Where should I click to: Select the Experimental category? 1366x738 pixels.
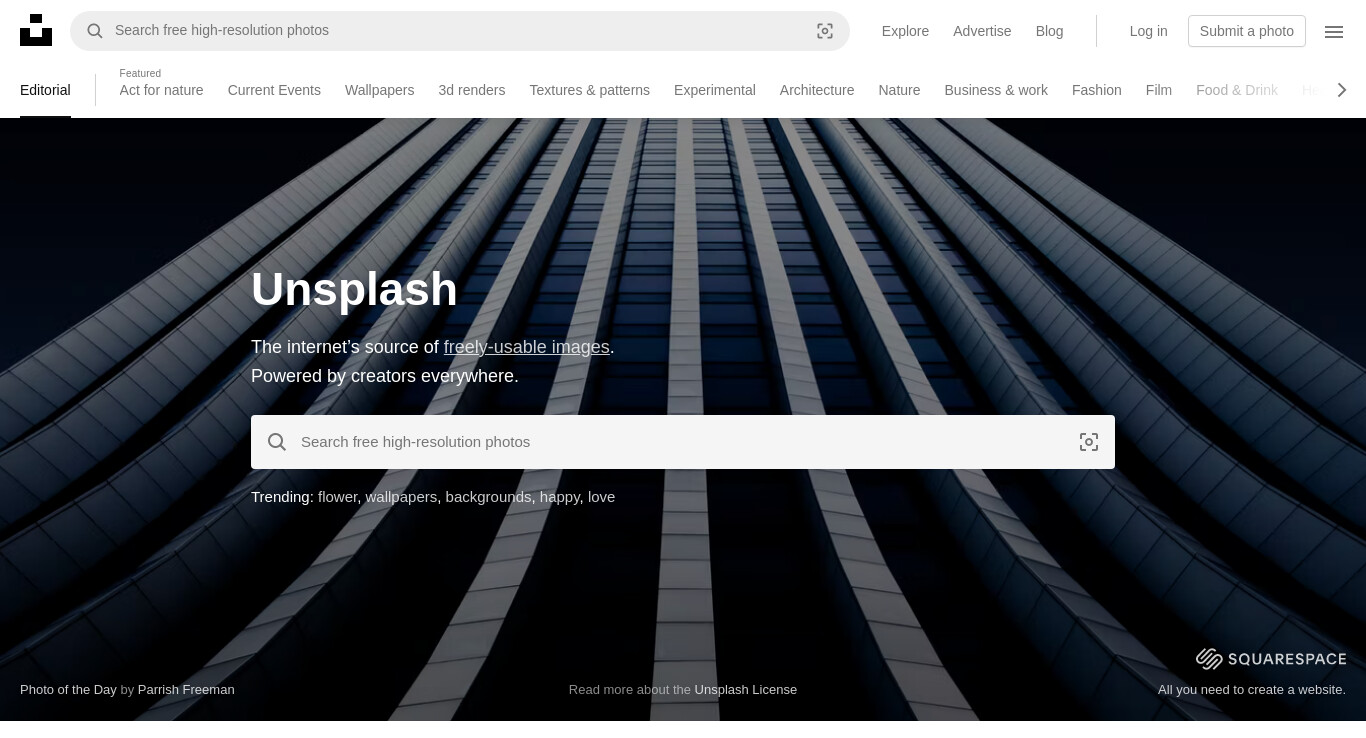click(715, 90)
